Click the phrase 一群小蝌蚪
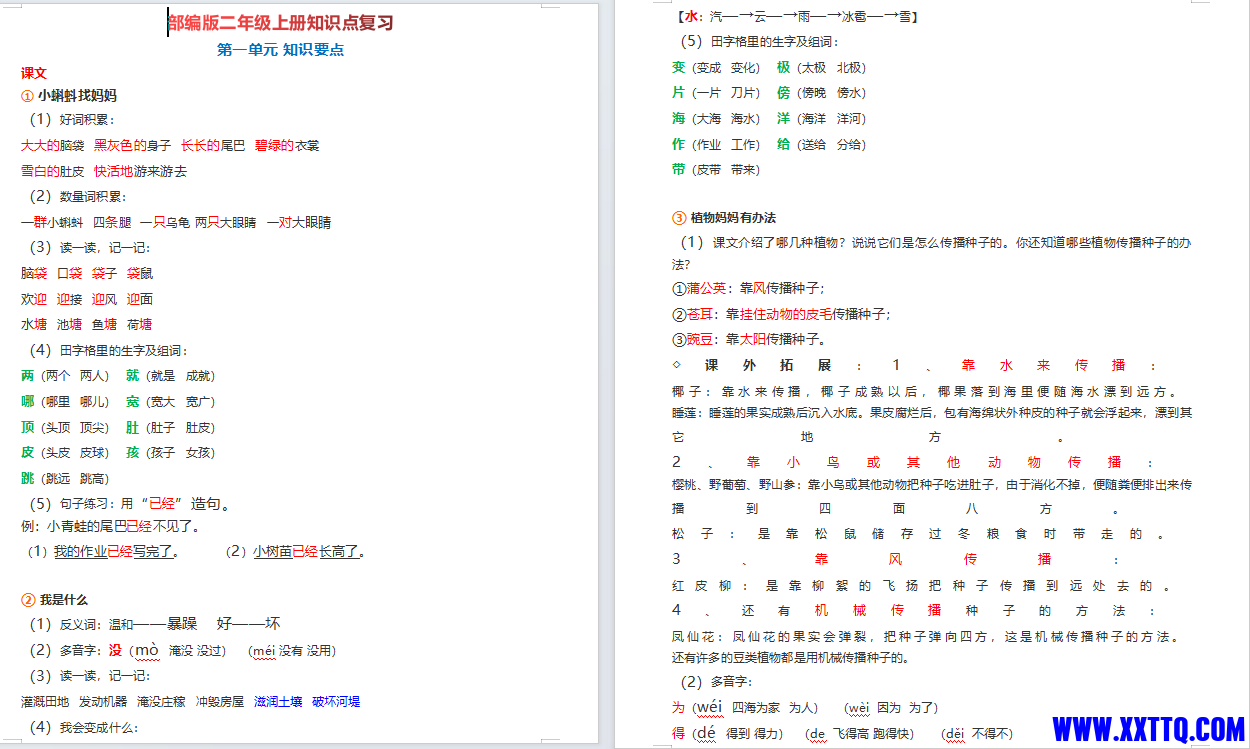The width and height of the screenshot is (1250, 749). 52,222
